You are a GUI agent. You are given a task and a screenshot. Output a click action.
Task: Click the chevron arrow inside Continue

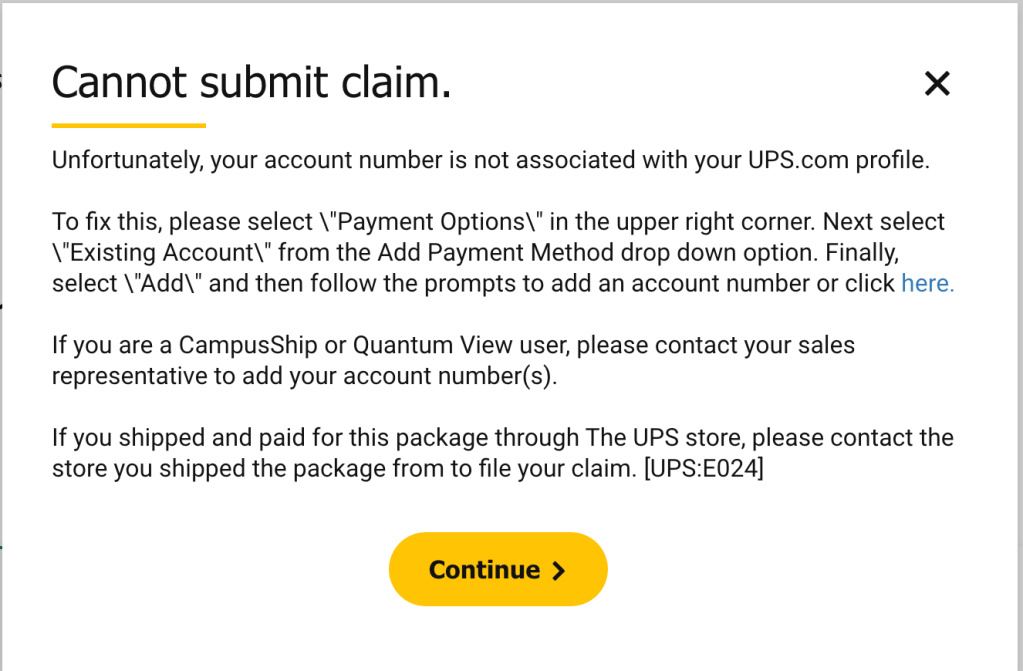tap(559, 570)
